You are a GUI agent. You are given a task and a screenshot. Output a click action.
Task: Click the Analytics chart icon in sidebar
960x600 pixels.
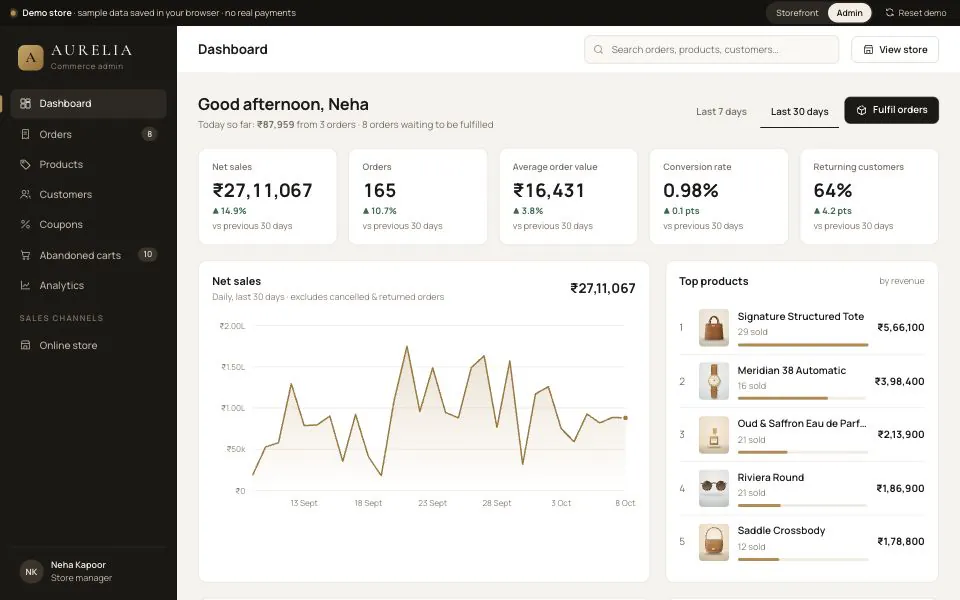[x=25, y=285]
